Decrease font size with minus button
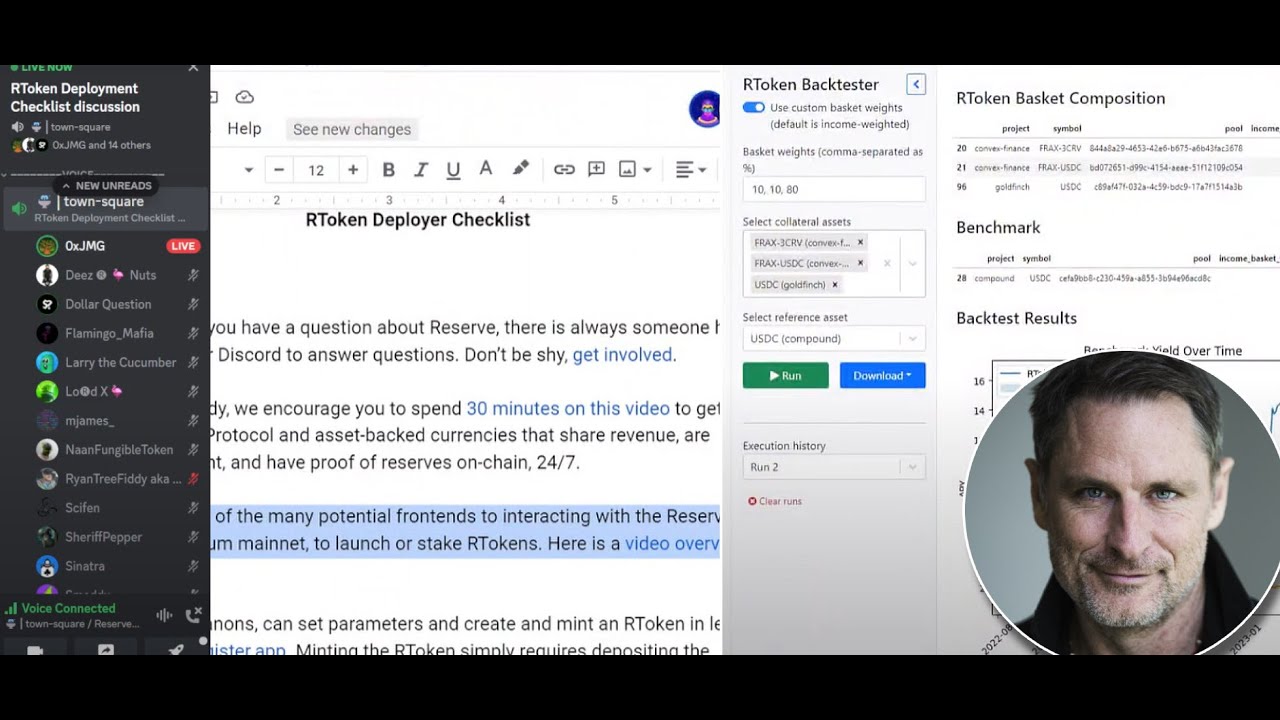The height and width of the screenshot is (720, 1280). pyautogui.click(x=279, y=170)
